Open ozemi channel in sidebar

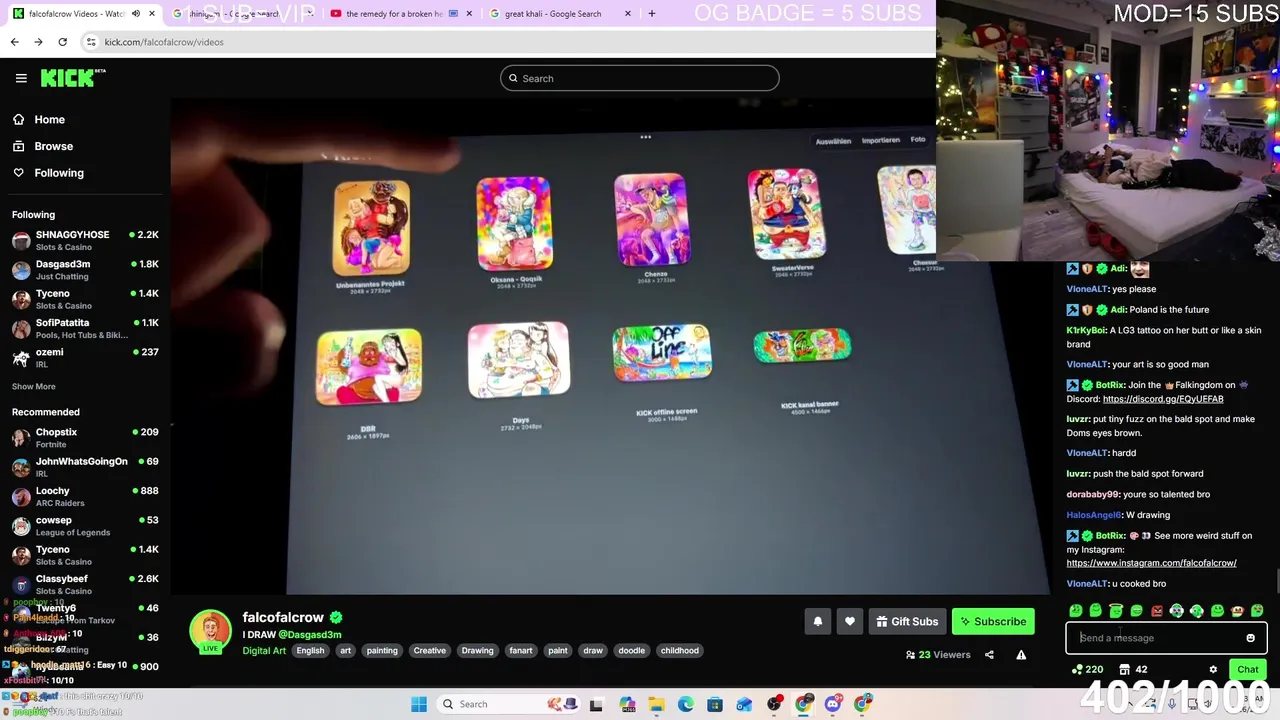coord(85,357)
